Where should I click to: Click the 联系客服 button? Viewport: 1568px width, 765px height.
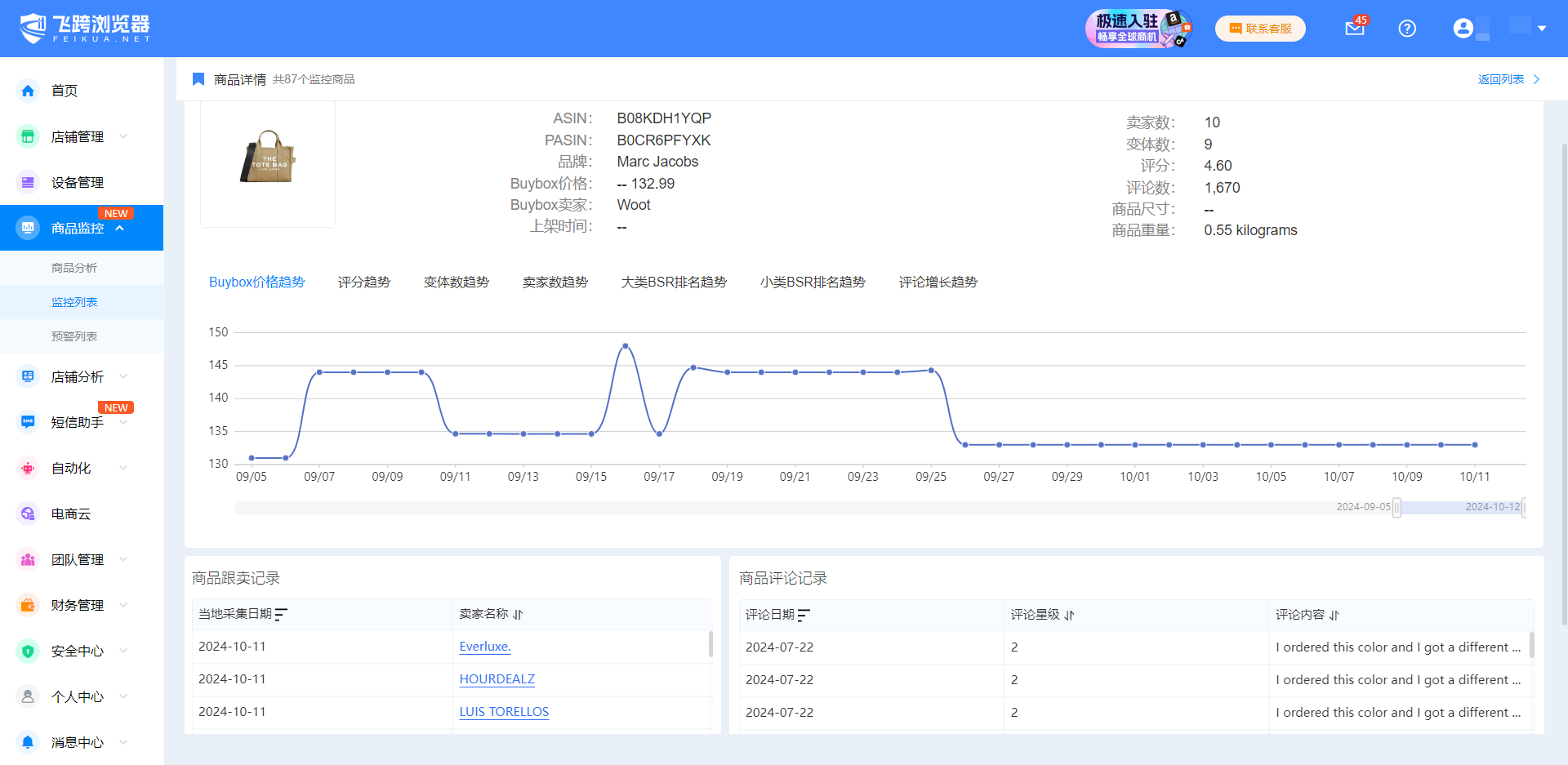click(x=1260, y=29)
